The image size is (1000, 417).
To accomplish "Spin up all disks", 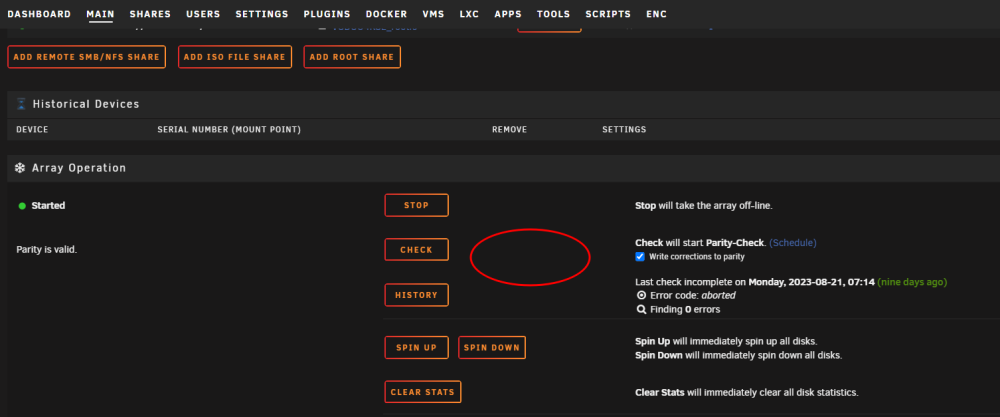I will 416,348.
